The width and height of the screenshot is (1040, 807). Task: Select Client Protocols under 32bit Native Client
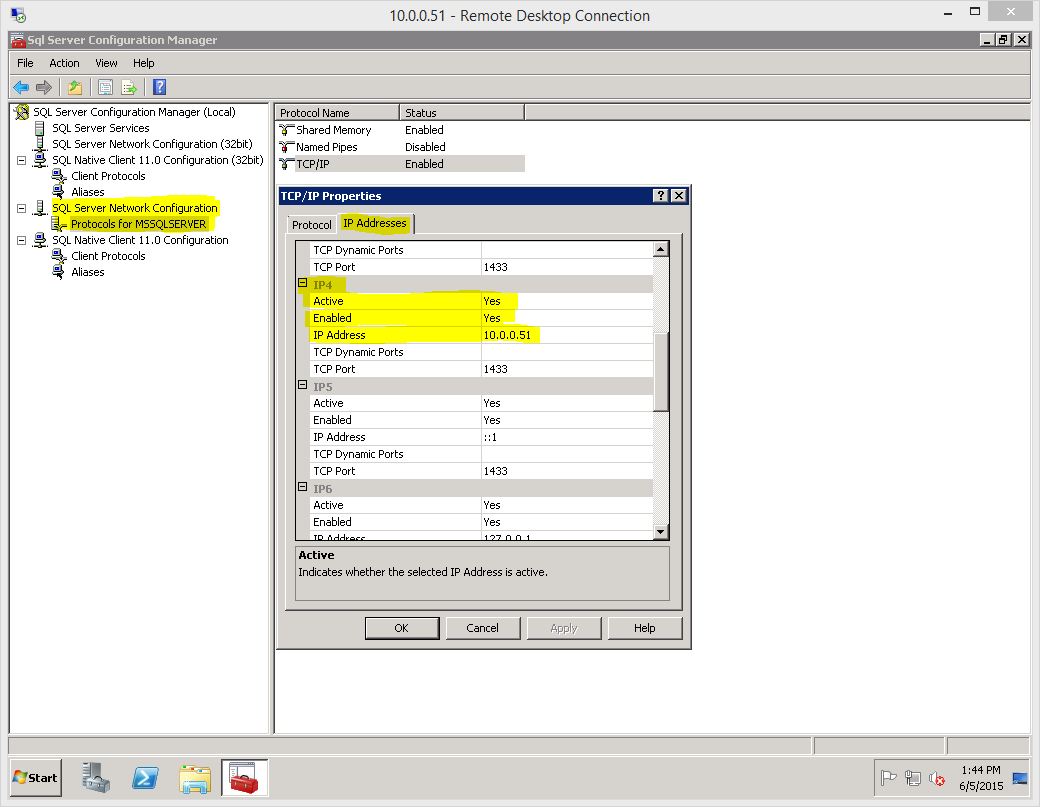[x=108, y=176]
